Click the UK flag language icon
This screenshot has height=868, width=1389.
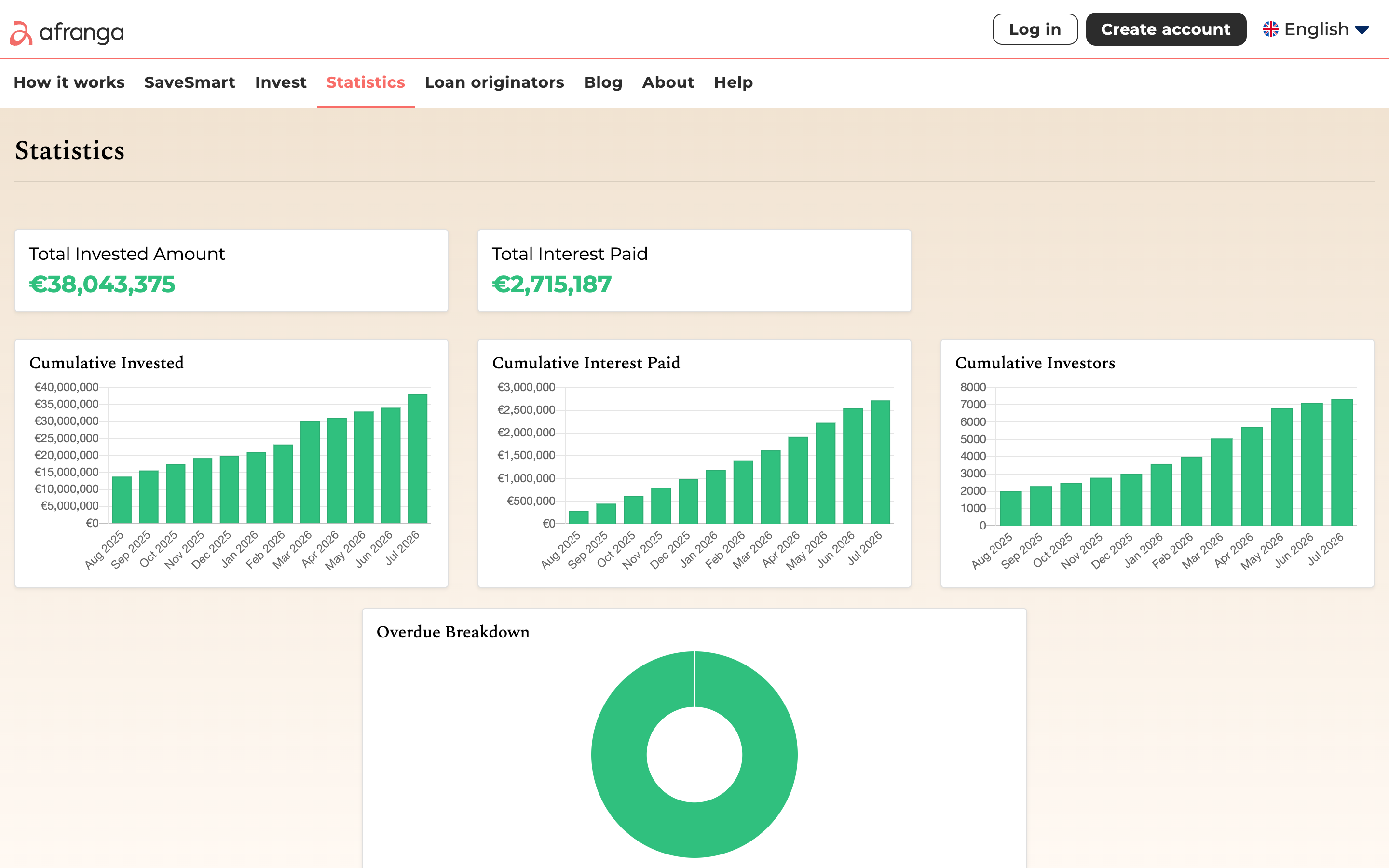[1270, 29]
